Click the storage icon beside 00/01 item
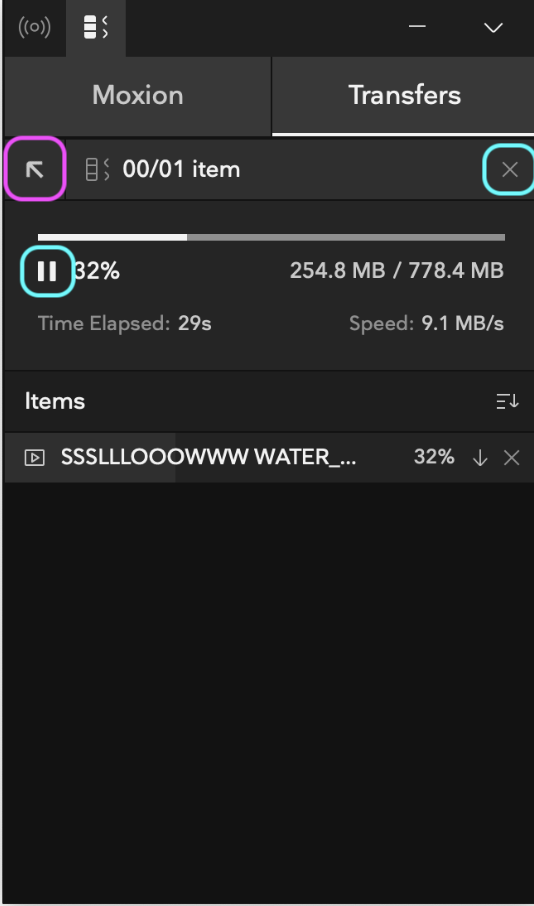The width and height of the screenshot is (534, 906). (x=97, y=169)
